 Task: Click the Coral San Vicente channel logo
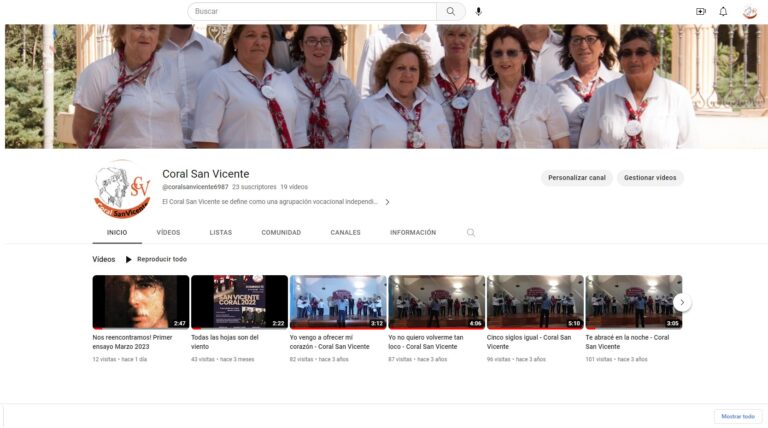tap(122, 189)
